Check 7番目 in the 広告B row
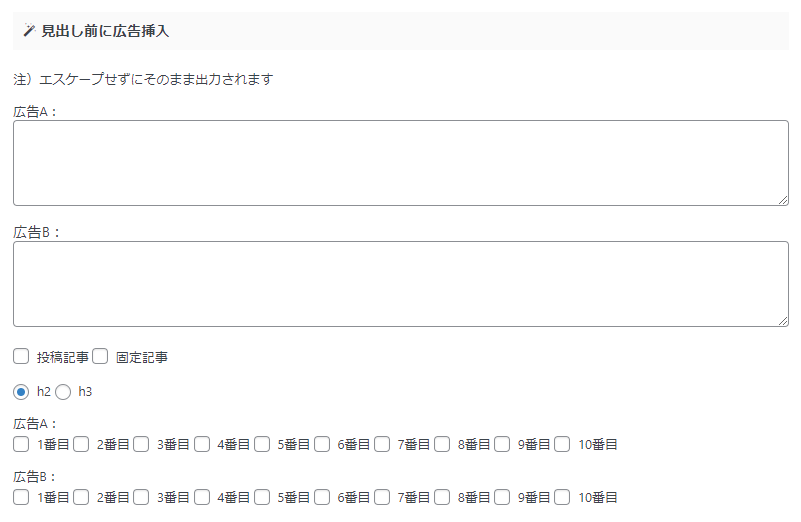The height and width of the screenshot is (522, 801). (382, 497)
